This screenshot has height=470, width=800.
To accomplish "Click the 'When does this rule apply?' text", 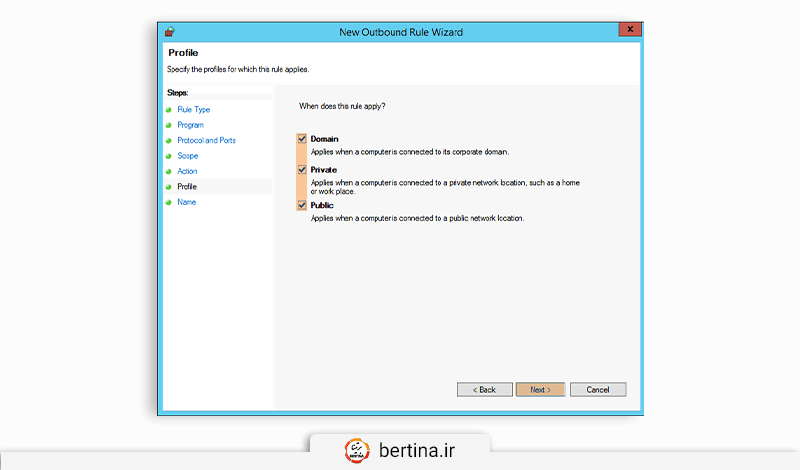I will coord(343,105).
